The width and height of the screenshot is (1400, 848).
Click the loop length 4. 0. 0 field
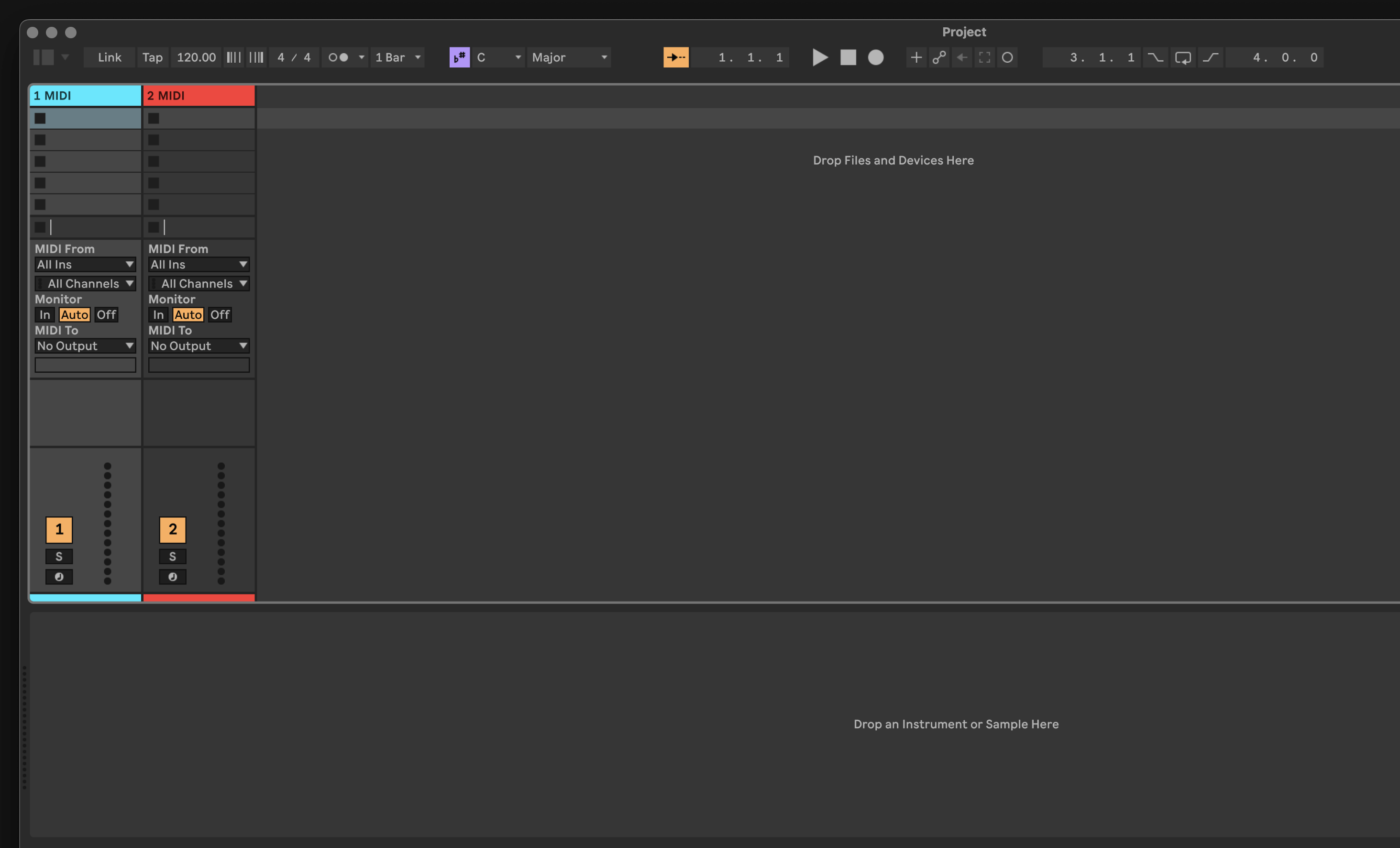pyautogui.click(x=1275, y=57)
